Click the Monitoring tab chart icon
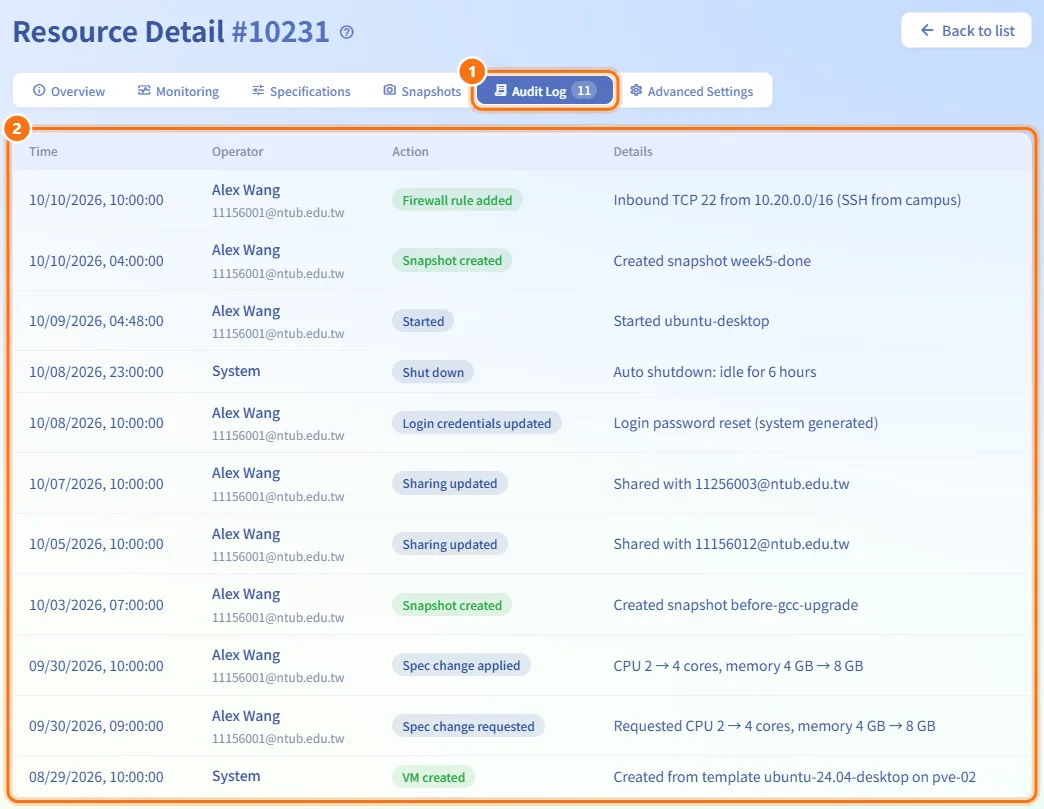The image size is (1044, 809). coord(144,91)
